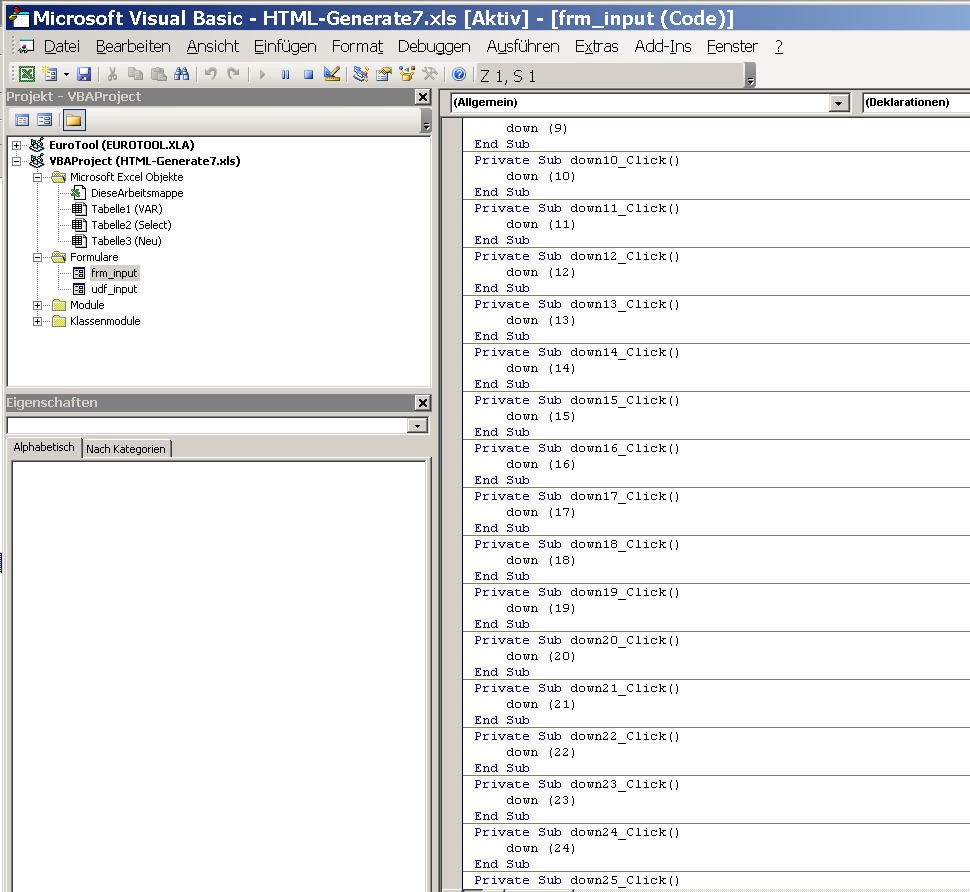Run Sub/UserForm with the play icon

262,75
